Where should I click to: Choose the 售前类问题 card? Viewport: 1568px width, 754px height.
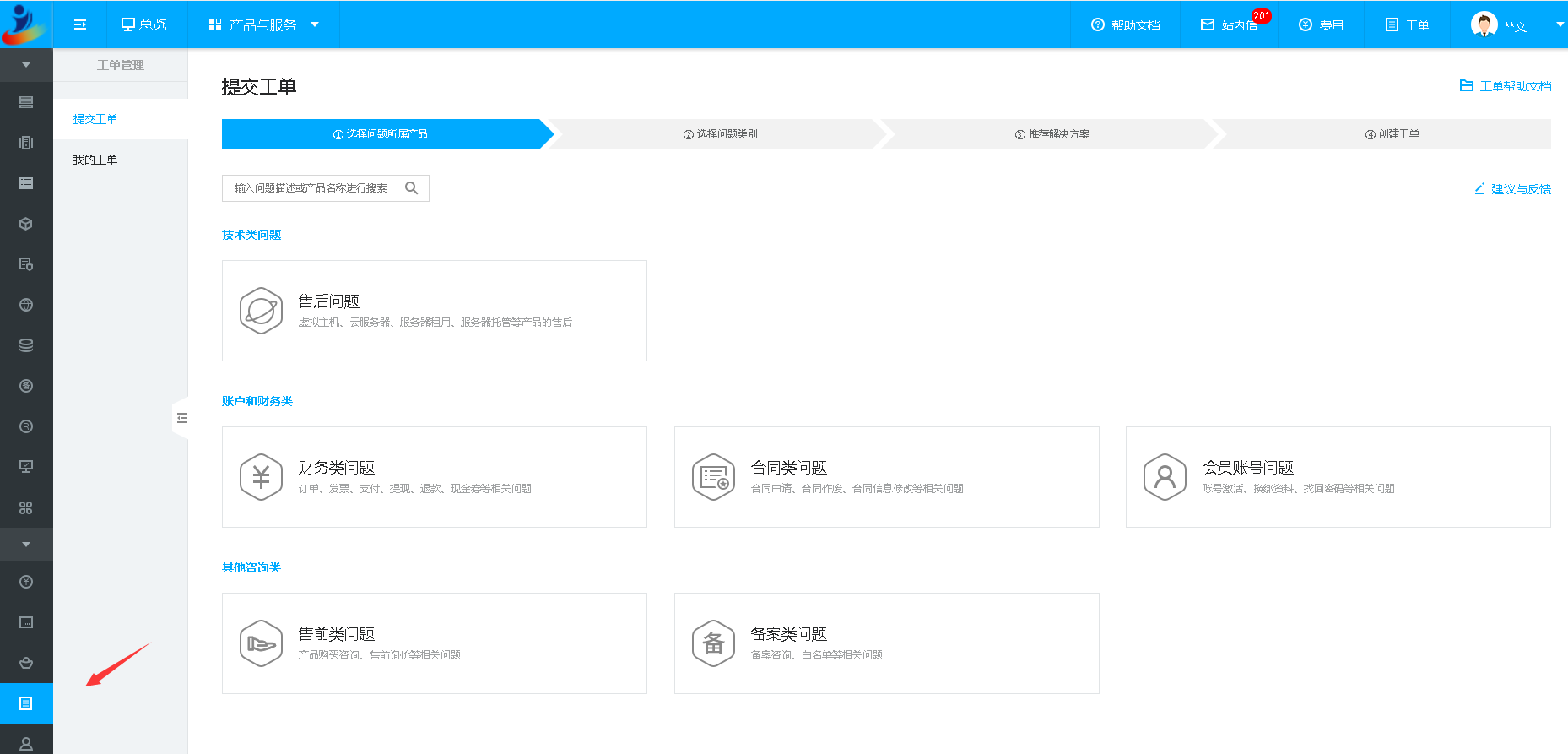(x=435, y=643)
